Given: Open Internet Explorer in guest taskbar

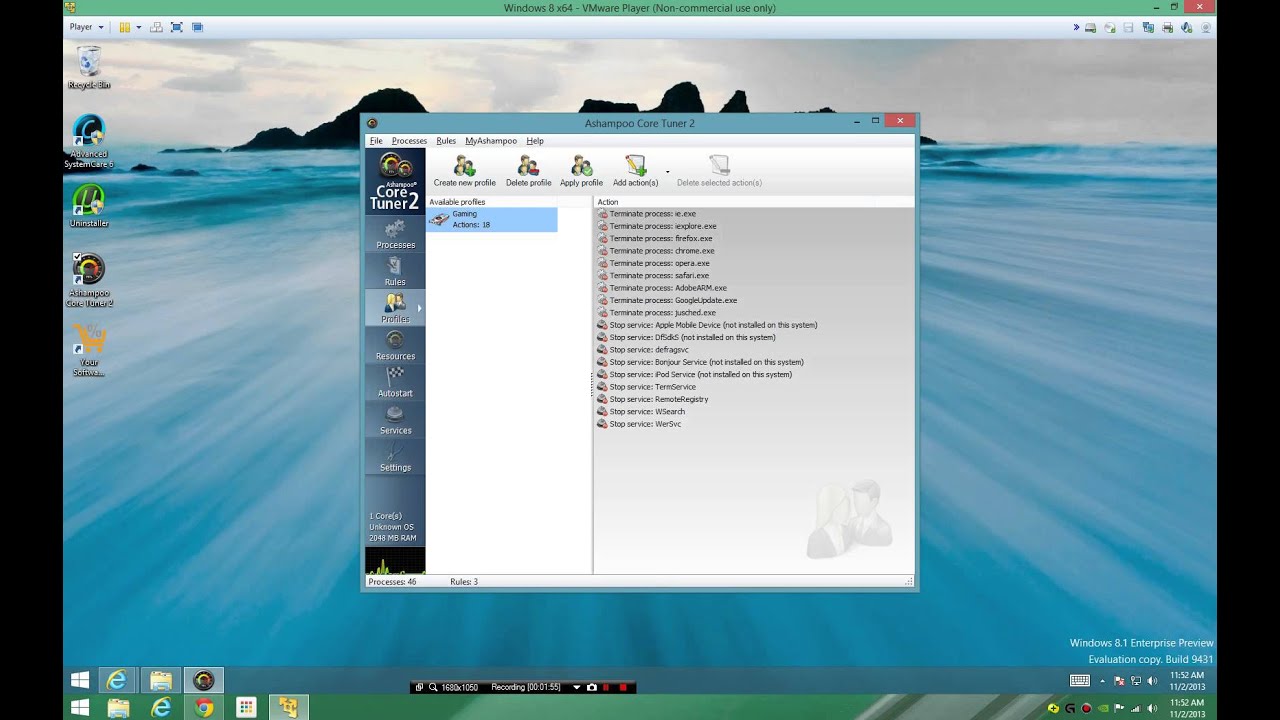Looking at the screenshot, I should point(117,680).
